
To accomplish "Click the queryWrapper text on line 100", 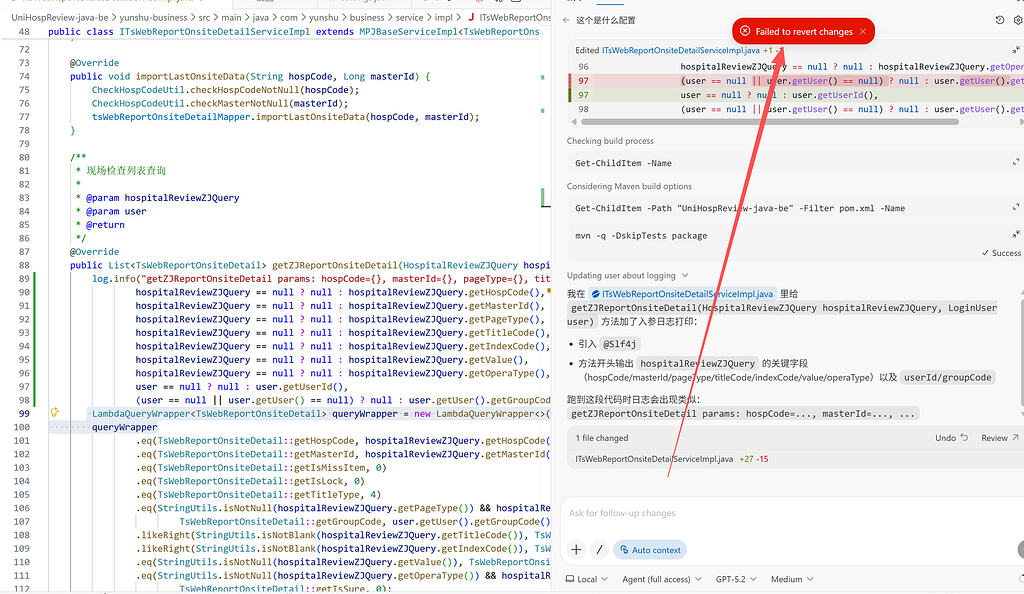I will 125,427.
